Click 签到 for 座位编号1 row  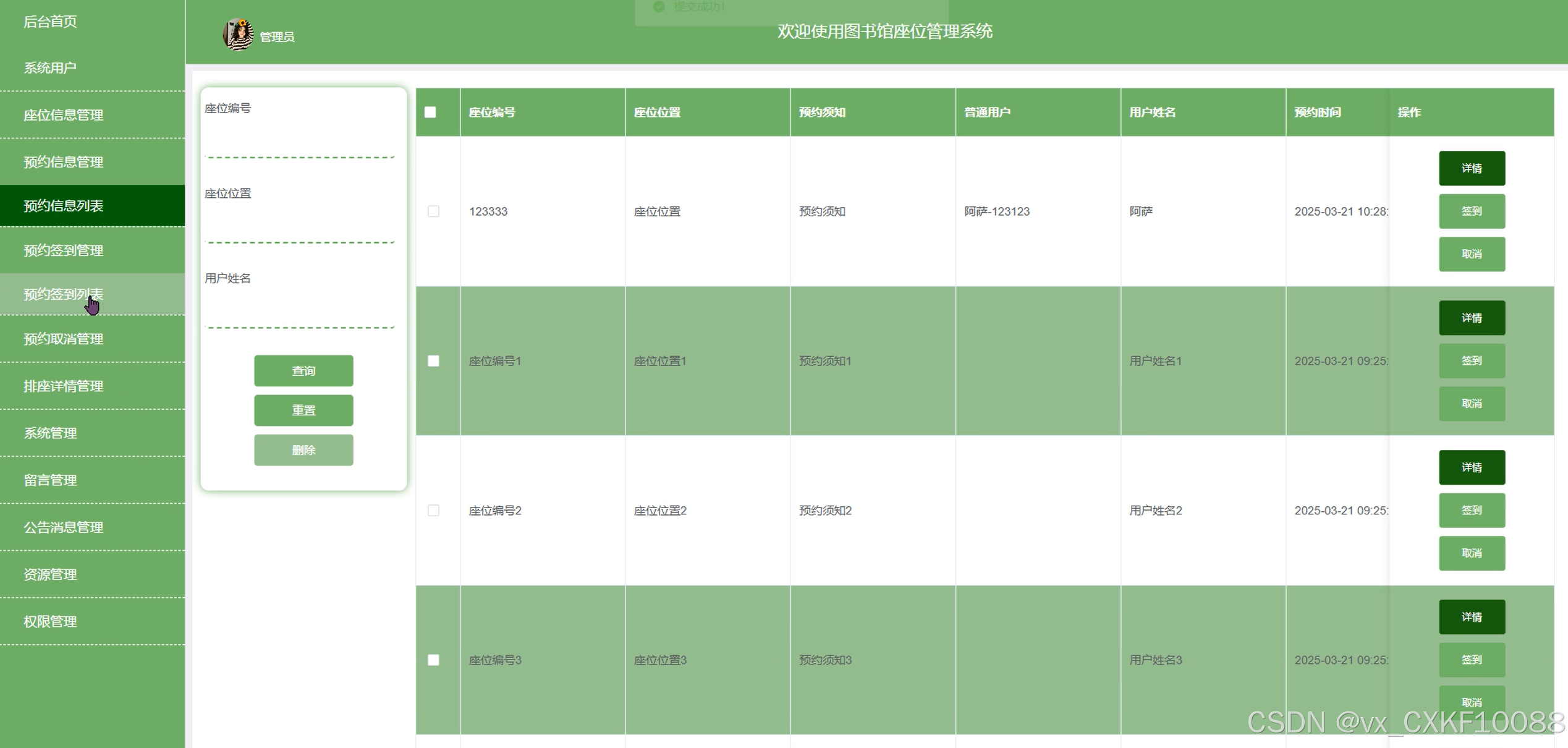(1471, 361)
